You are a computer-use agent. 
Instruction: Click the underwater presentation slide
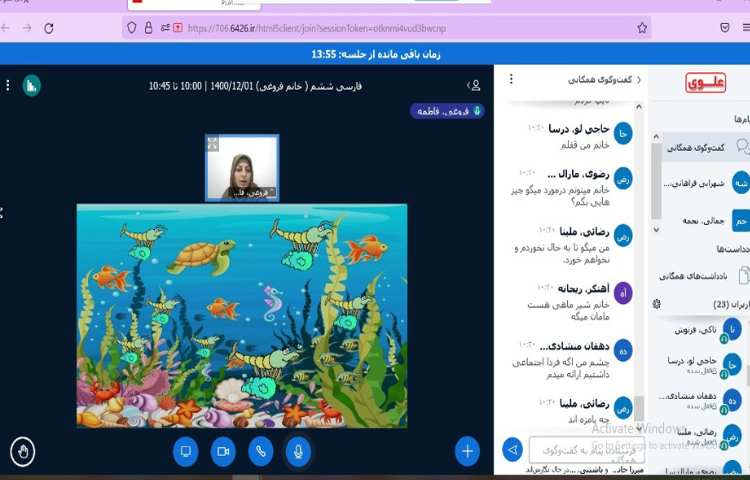[242, 316]
